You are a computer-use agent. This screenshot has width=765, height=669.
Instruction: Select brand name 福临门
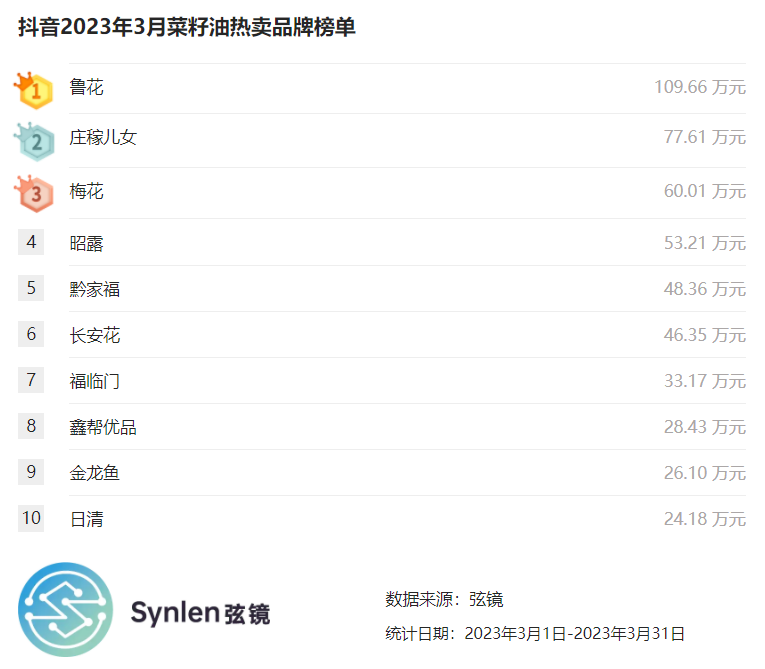coord(95,382)
